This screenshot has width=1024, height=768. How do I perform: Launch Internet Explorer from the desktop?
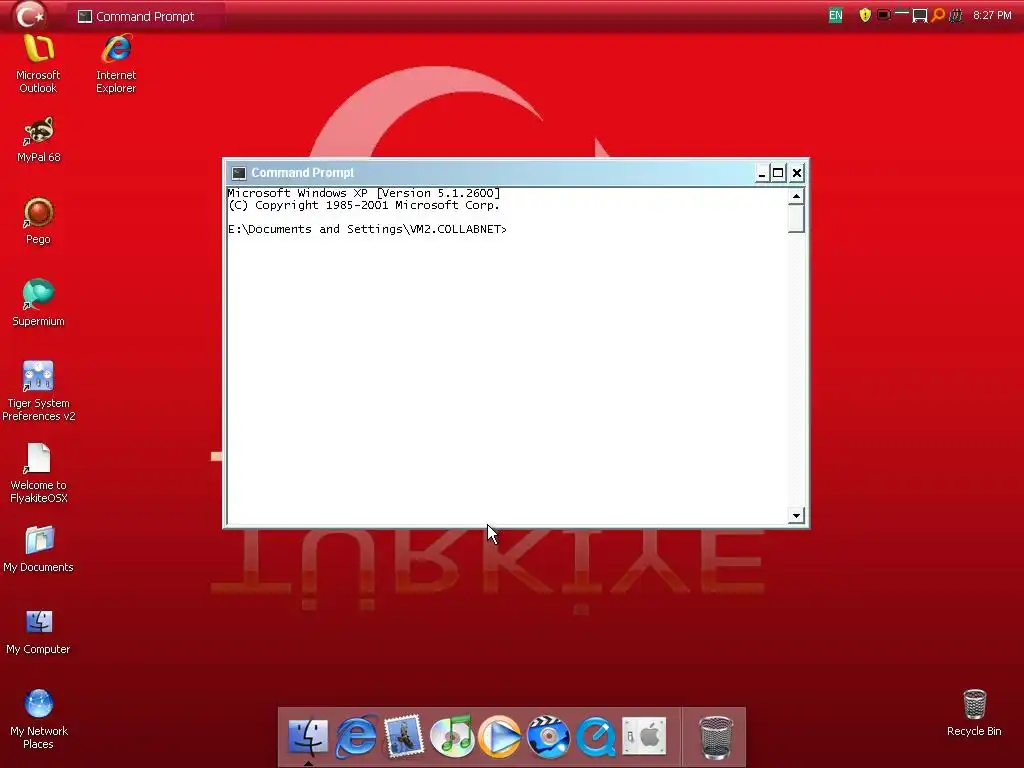[116, 63]
